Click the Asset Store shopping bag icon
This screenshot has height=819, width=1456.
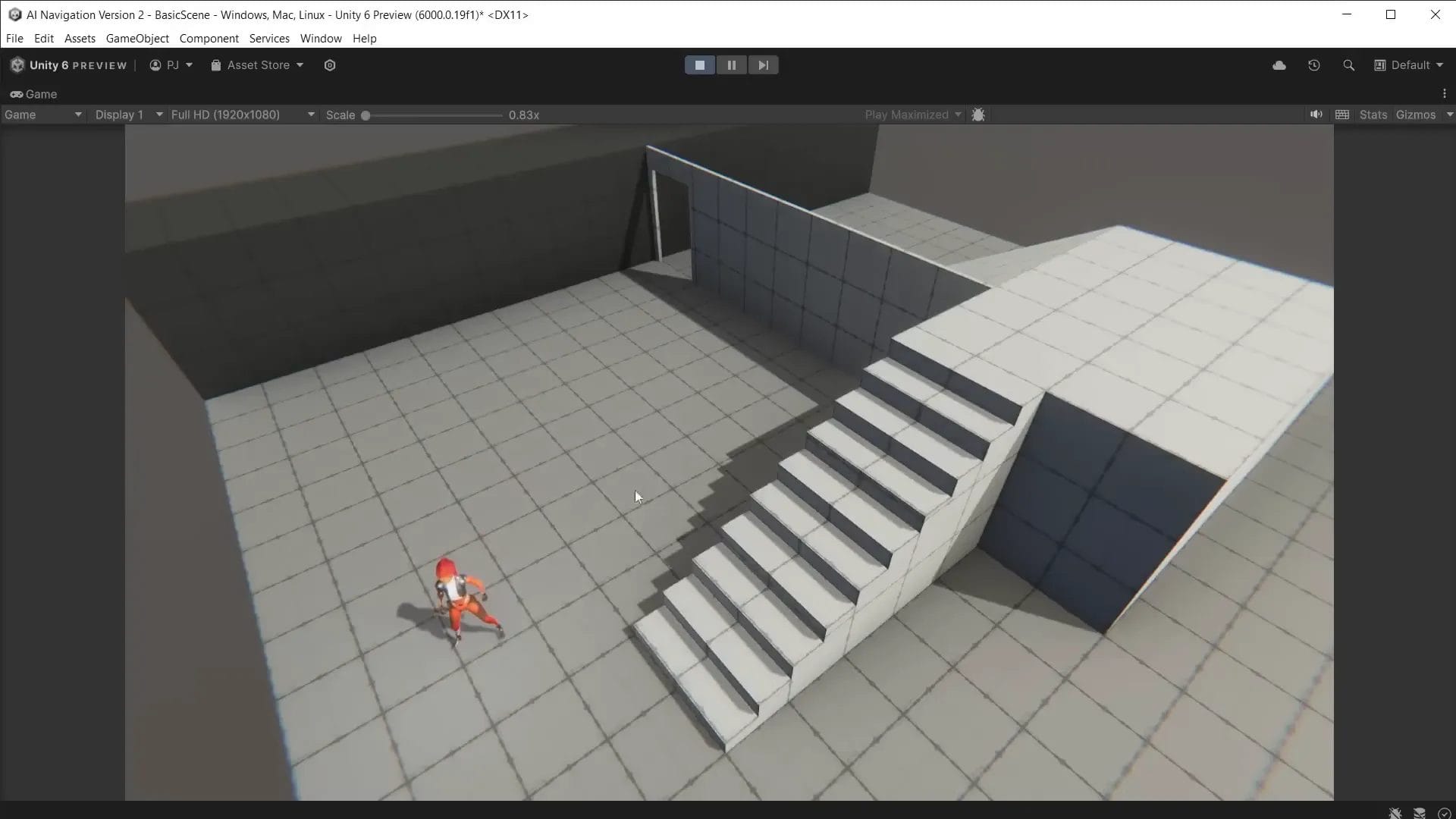(216, 65)
